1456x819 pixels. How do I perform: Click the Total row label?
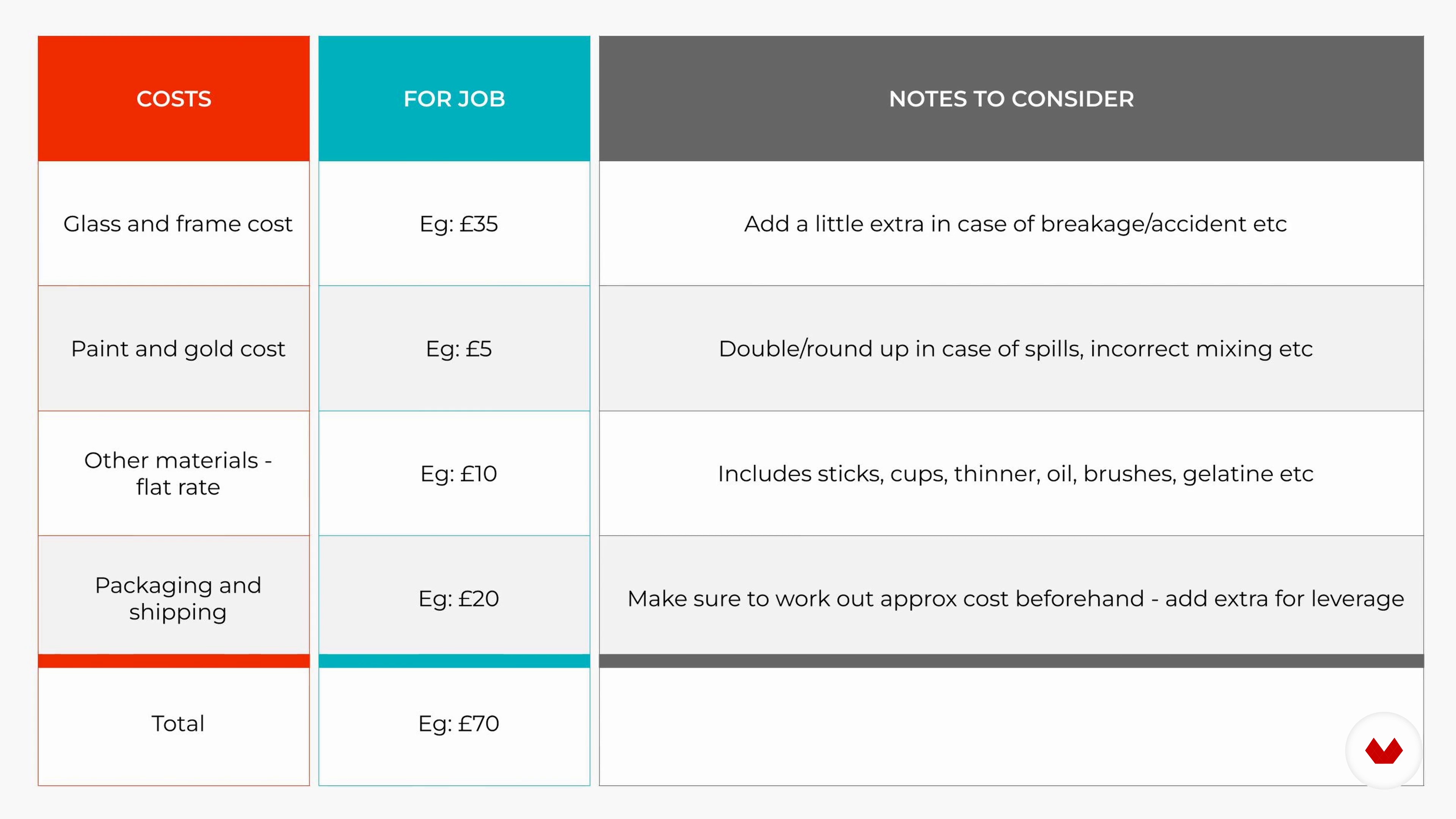[x=177, y=723]
